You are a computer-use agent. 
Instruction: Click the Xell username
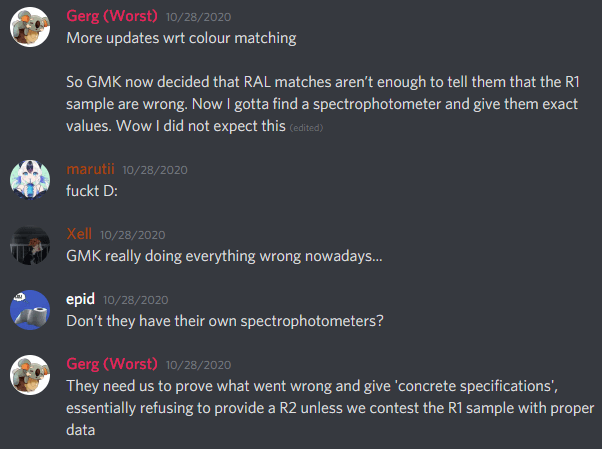79,234
